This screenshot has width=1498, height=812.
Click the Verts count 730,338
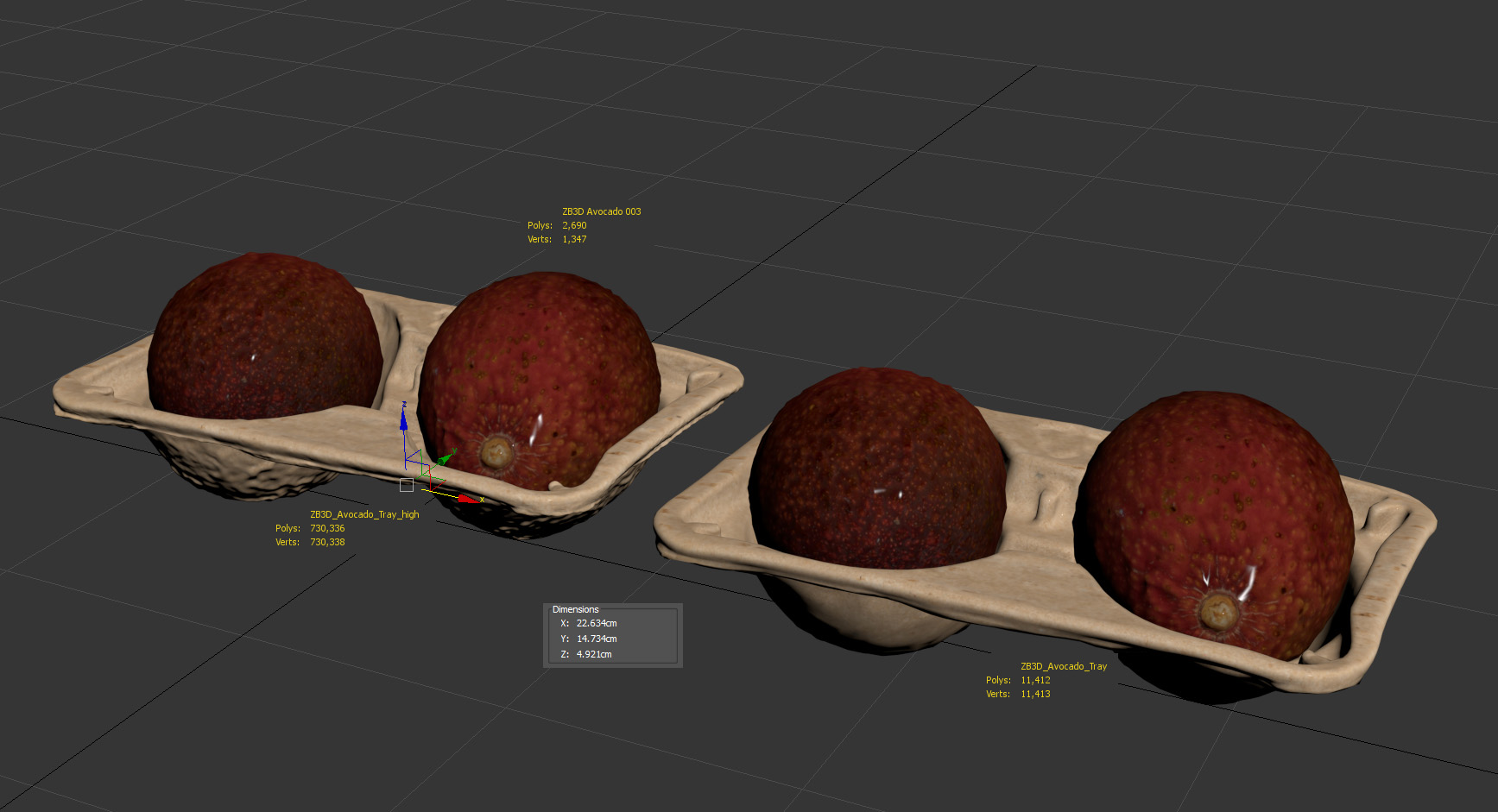coord(327,542)
